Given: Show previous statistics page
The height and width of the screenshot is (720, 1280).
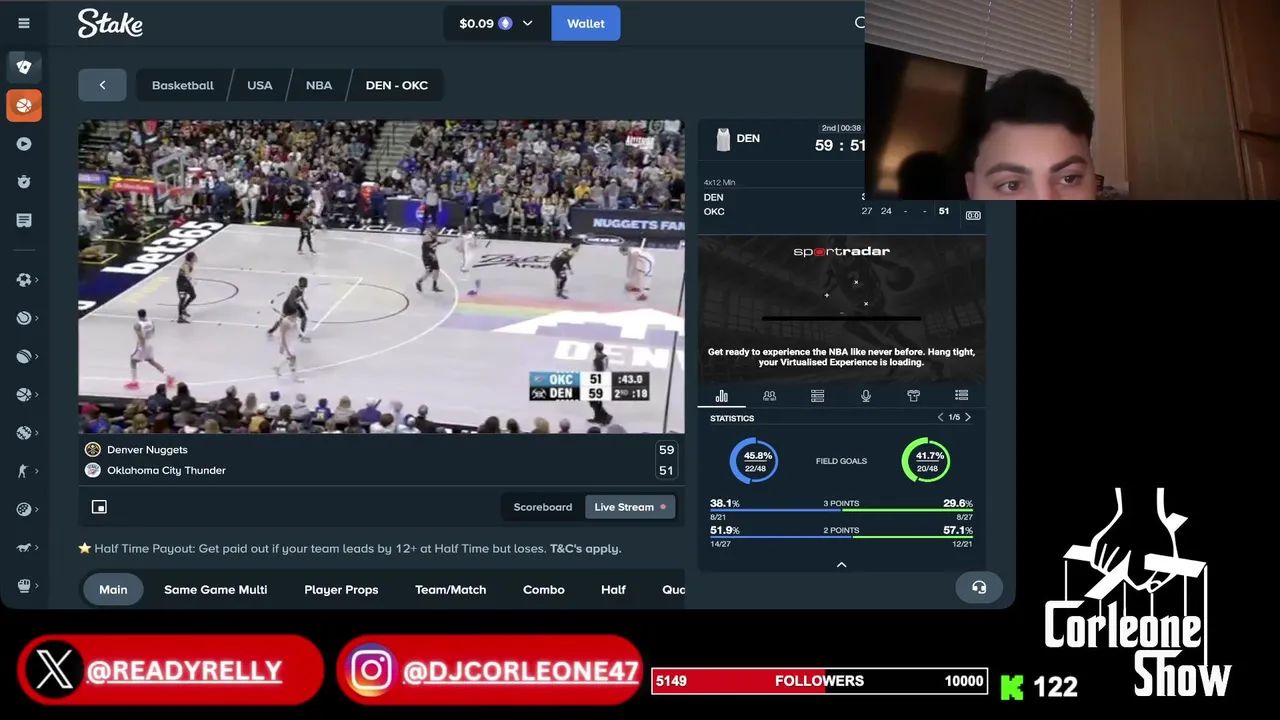Looking at the screenshot, I should pyautogui.click(x=940, y=417).
